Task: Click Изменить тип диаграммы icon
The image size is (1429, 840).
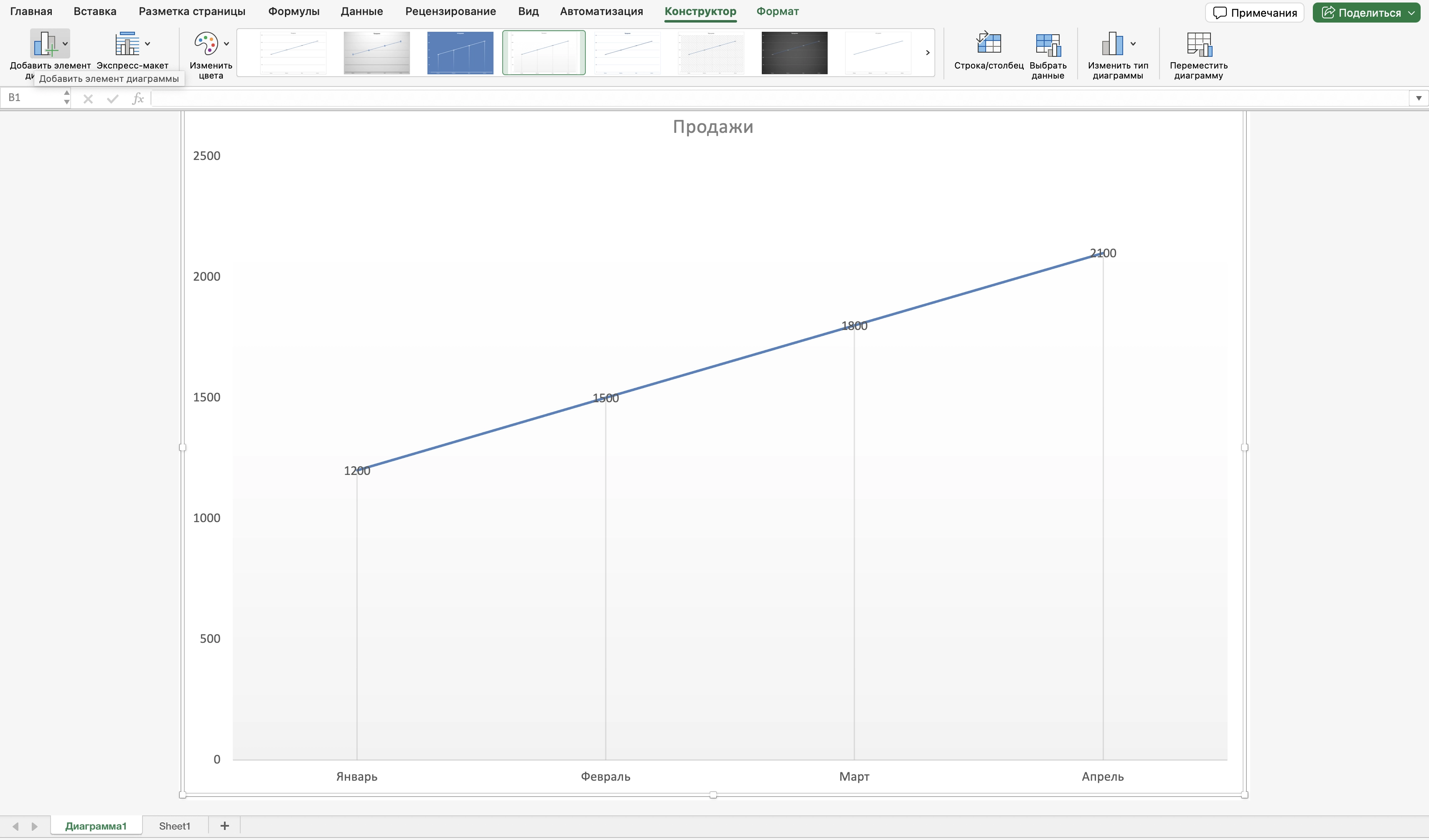Action: tap(1112, 43)
